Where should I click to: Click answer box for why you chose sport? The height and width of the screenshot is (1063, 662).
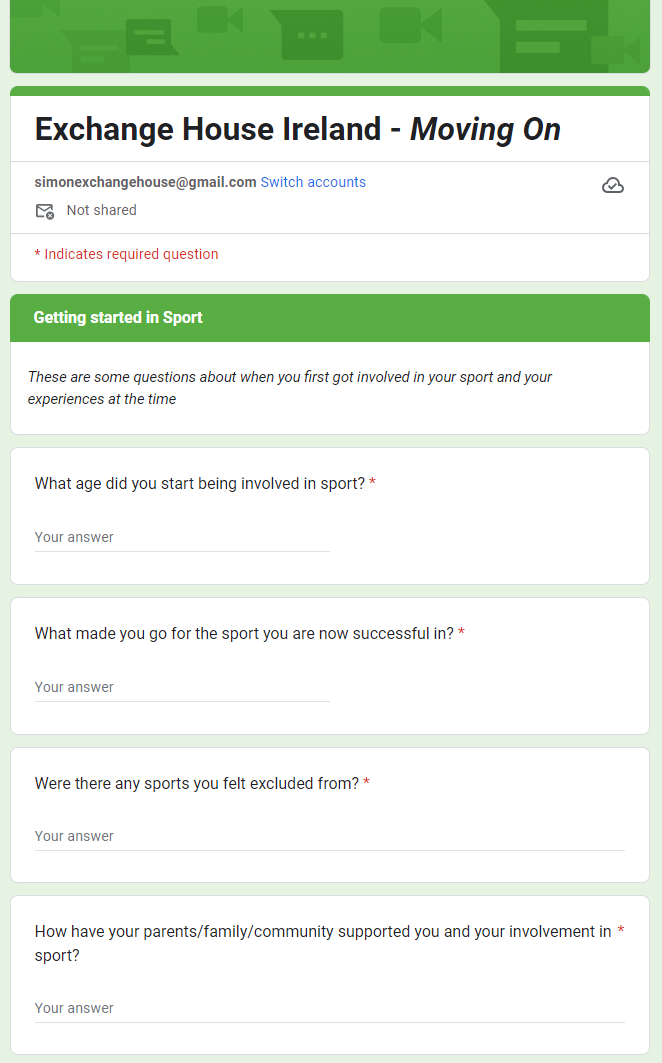point(182,688)
